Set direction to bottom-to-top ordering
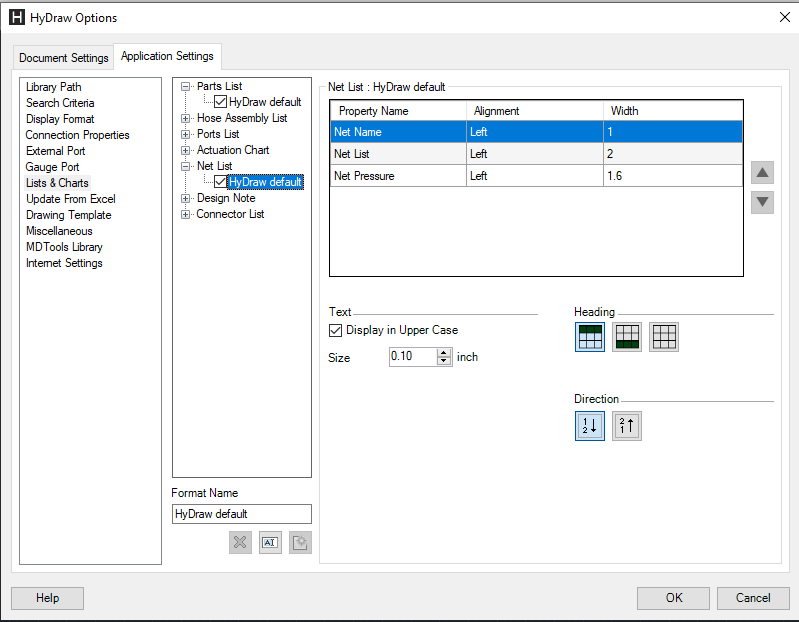799x622 pixels. click(x=627, y=426)
